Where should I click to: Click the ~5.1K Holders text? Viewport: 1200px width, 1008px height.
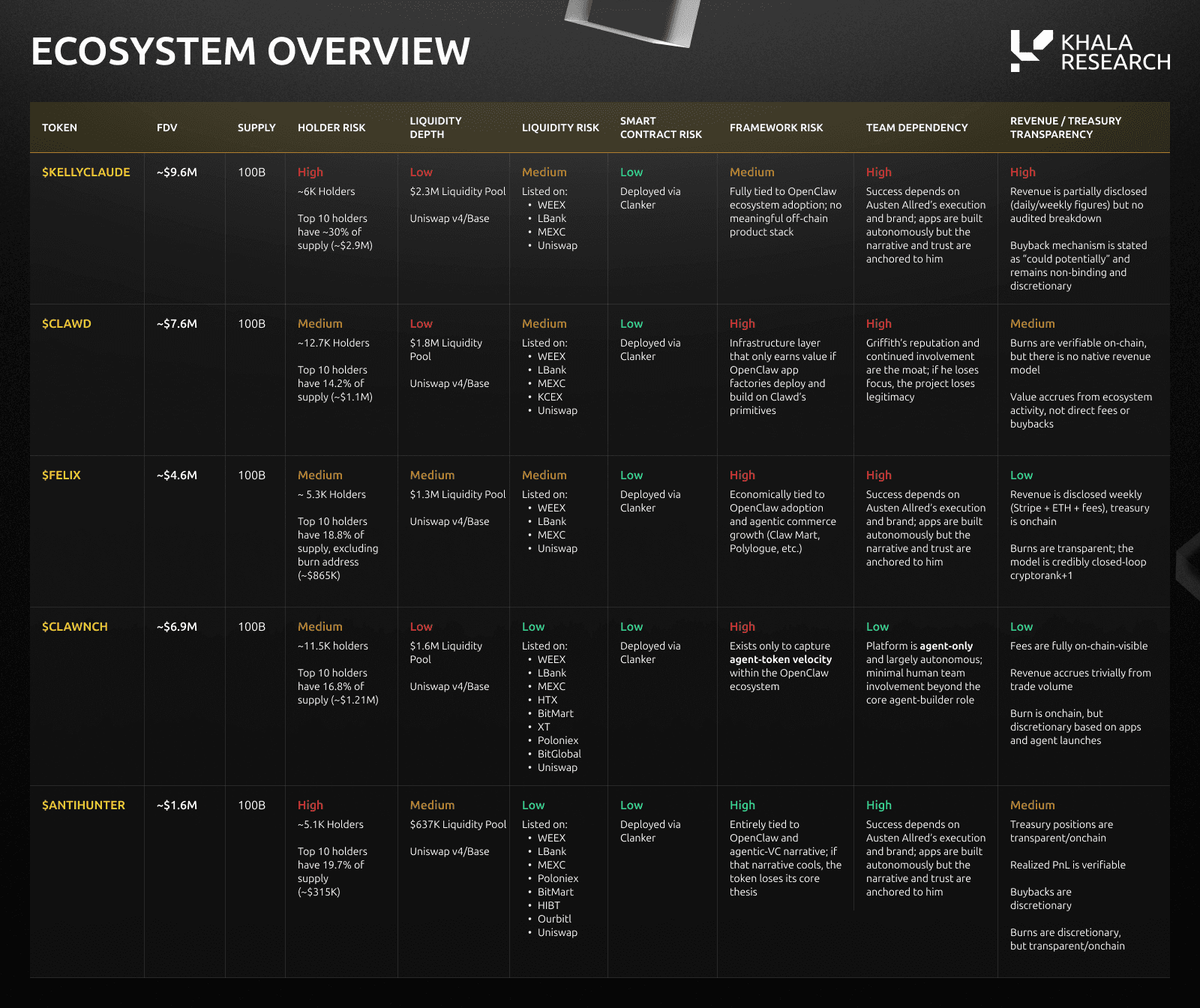(331, 824)
